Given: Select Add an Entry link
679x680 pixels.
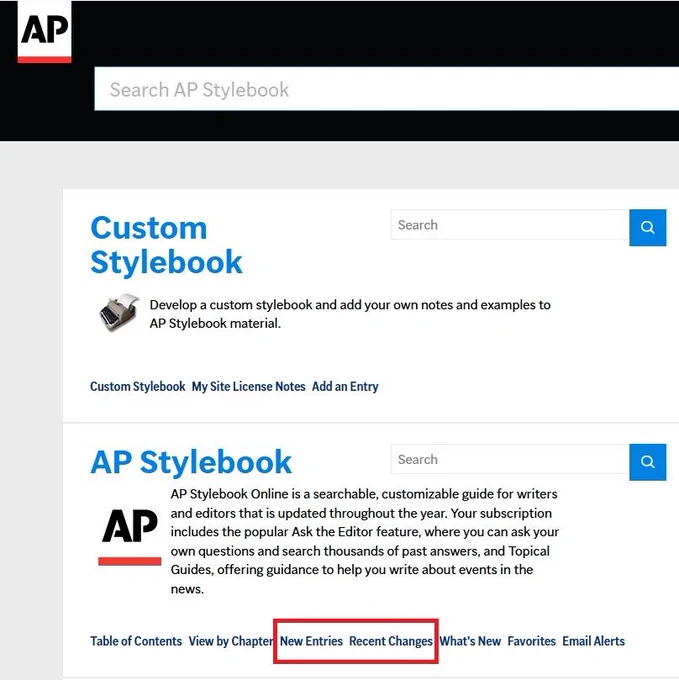Looking at the screenshot, I should coord(345,386).
